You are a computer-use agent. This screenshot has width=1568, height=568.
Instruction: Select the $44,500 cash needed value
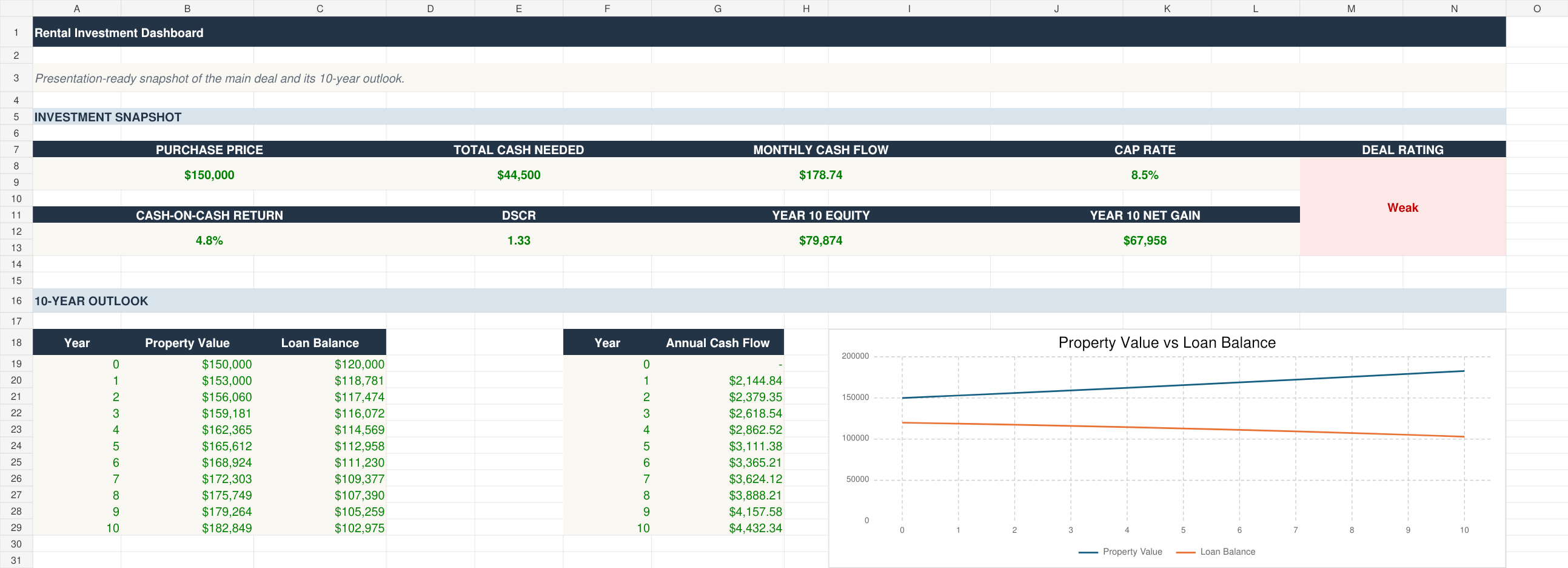tap(518, 175)
